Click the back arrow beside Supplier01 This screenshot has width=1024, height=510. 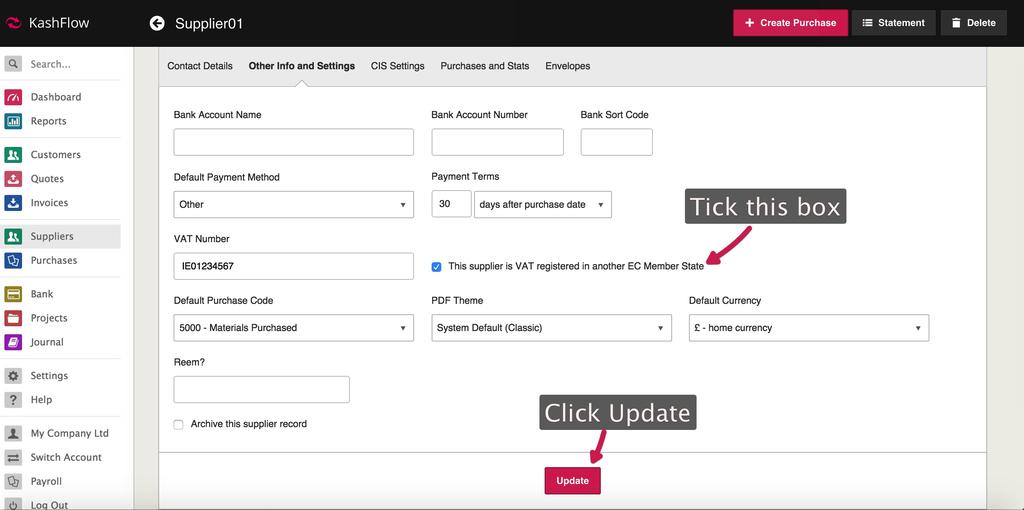coord(157,23)
